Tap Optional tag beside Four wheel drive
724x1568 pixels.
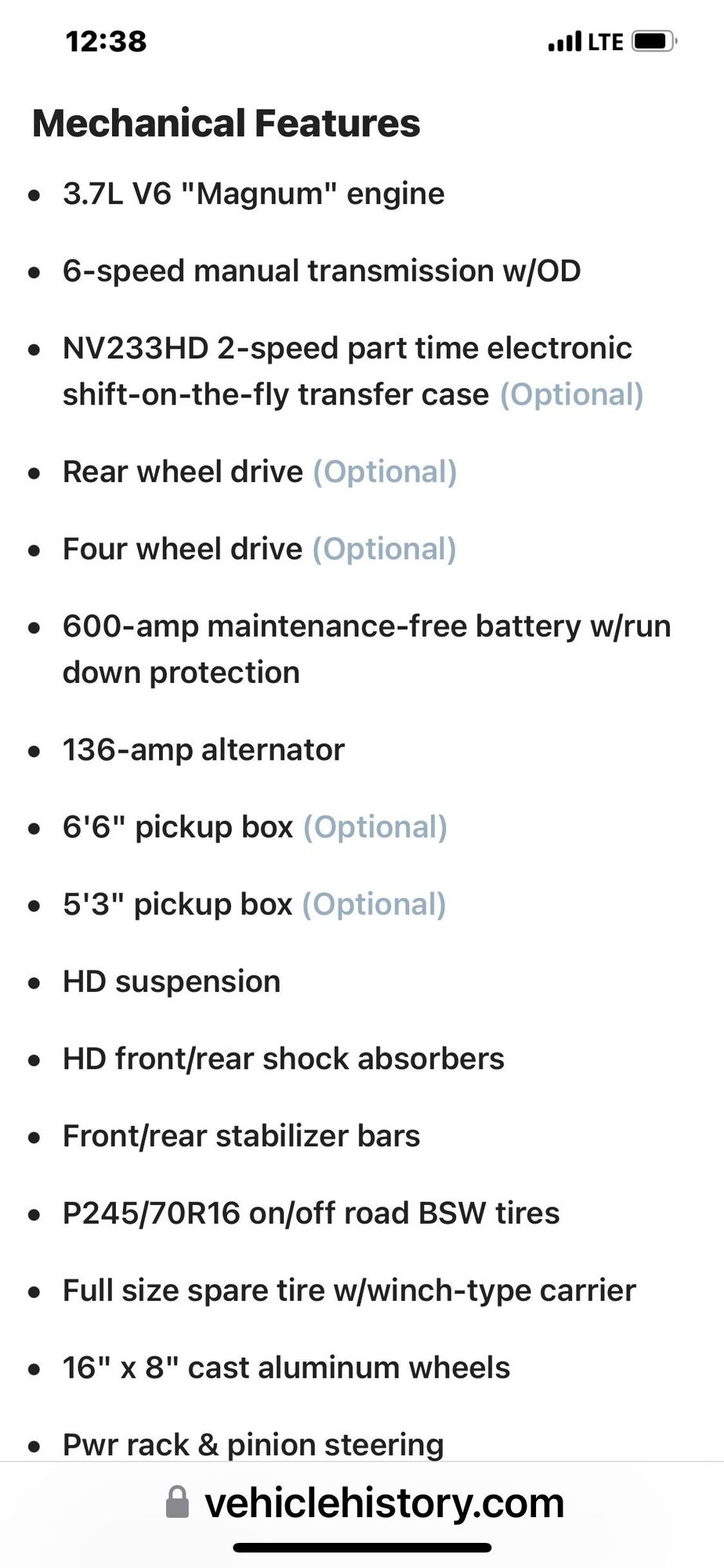pos(384,549)
